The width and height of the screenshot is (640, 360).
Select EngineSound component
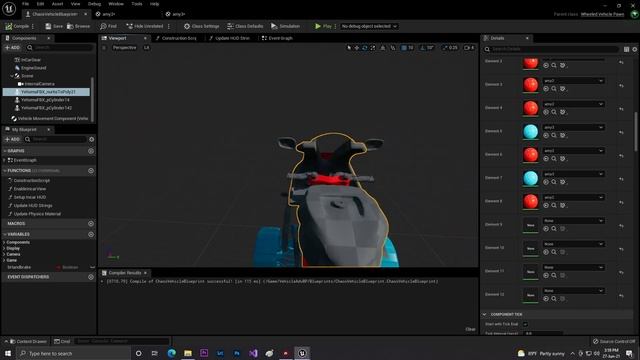pos(33,68)
